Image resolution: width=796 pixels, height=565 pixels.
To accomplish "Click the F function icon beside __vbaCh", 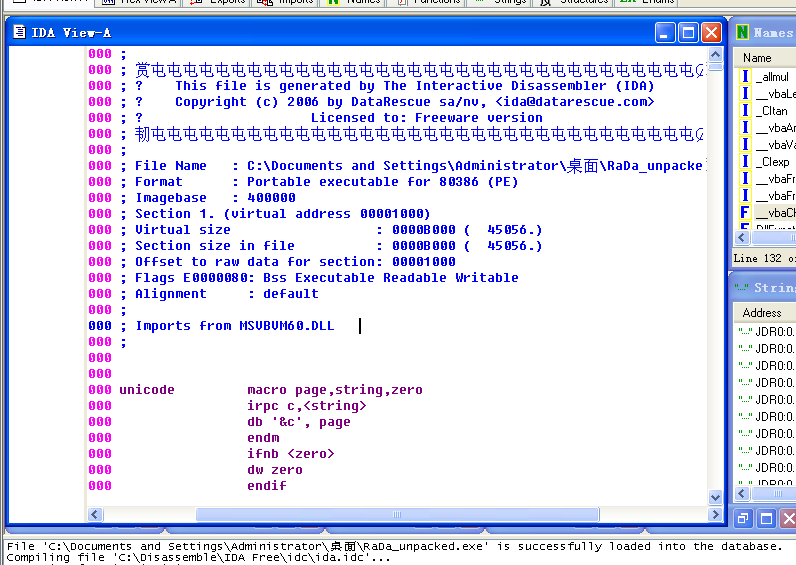I will click(x=745, y=213).
